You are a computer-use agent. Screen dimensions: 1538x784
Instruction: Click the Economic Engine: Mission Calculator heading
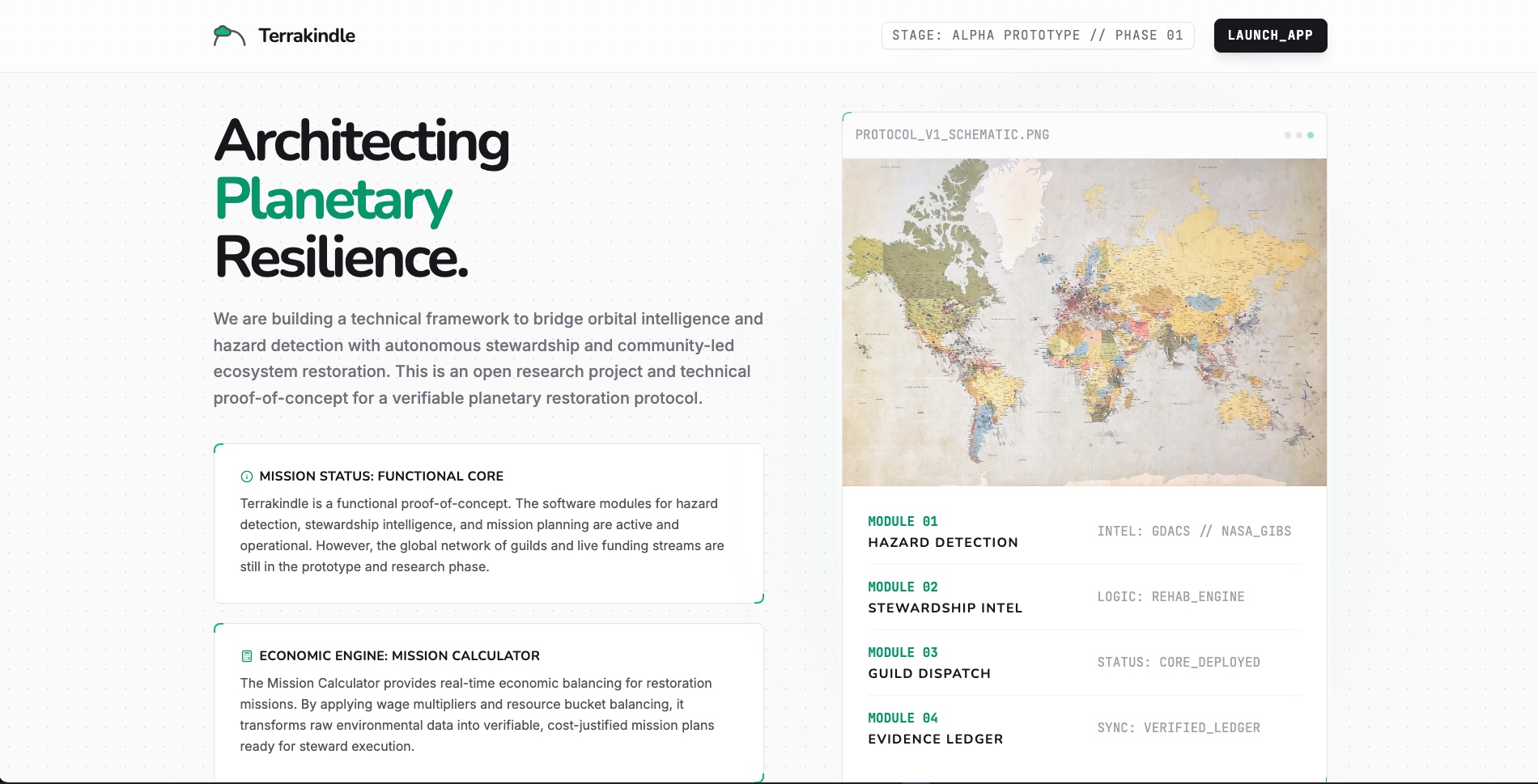click(x=399, y=656)
